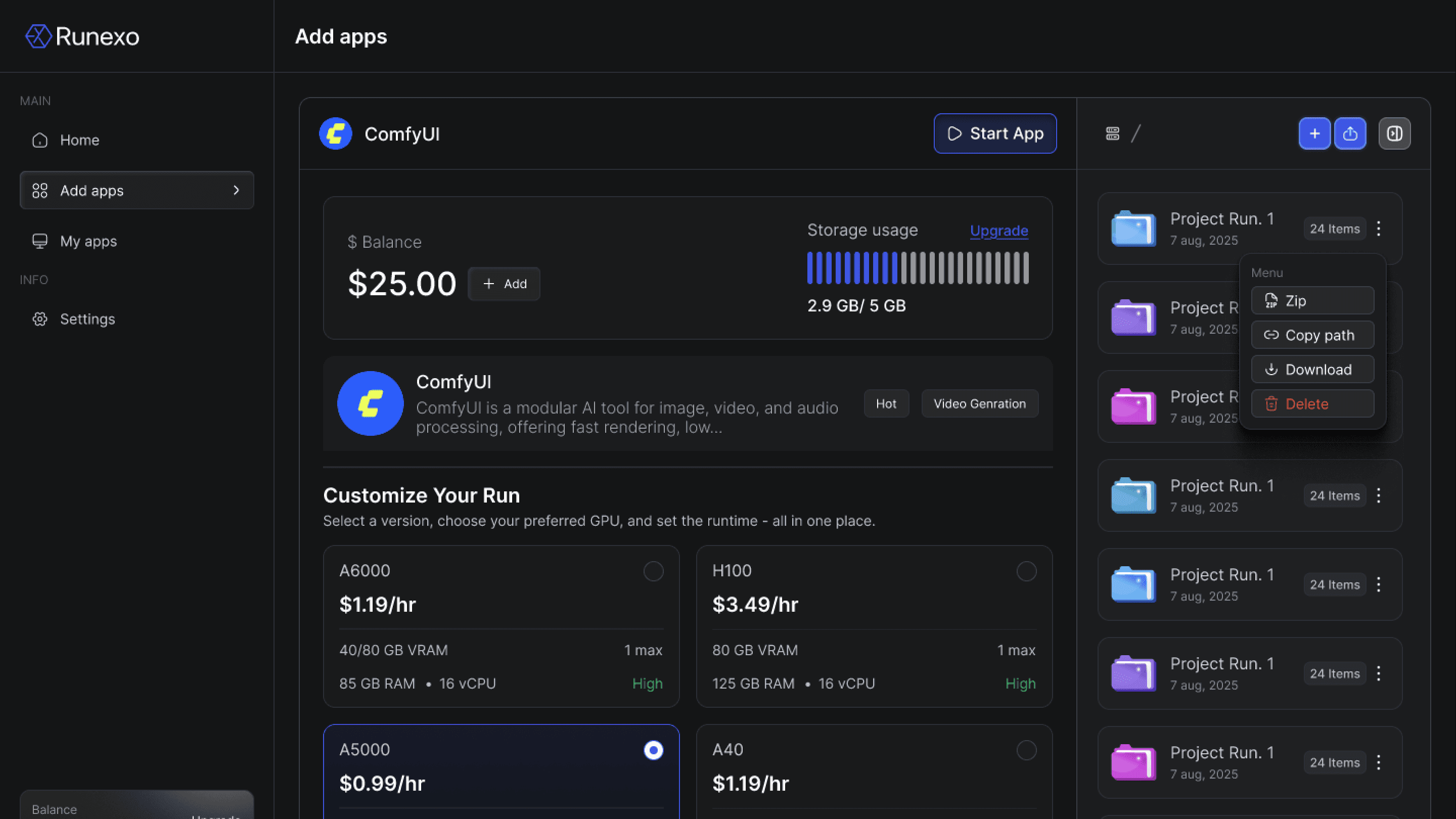The image size is (1456, 819).
Task: Select the A6000 GPU radio button
Action: point(653,571)
